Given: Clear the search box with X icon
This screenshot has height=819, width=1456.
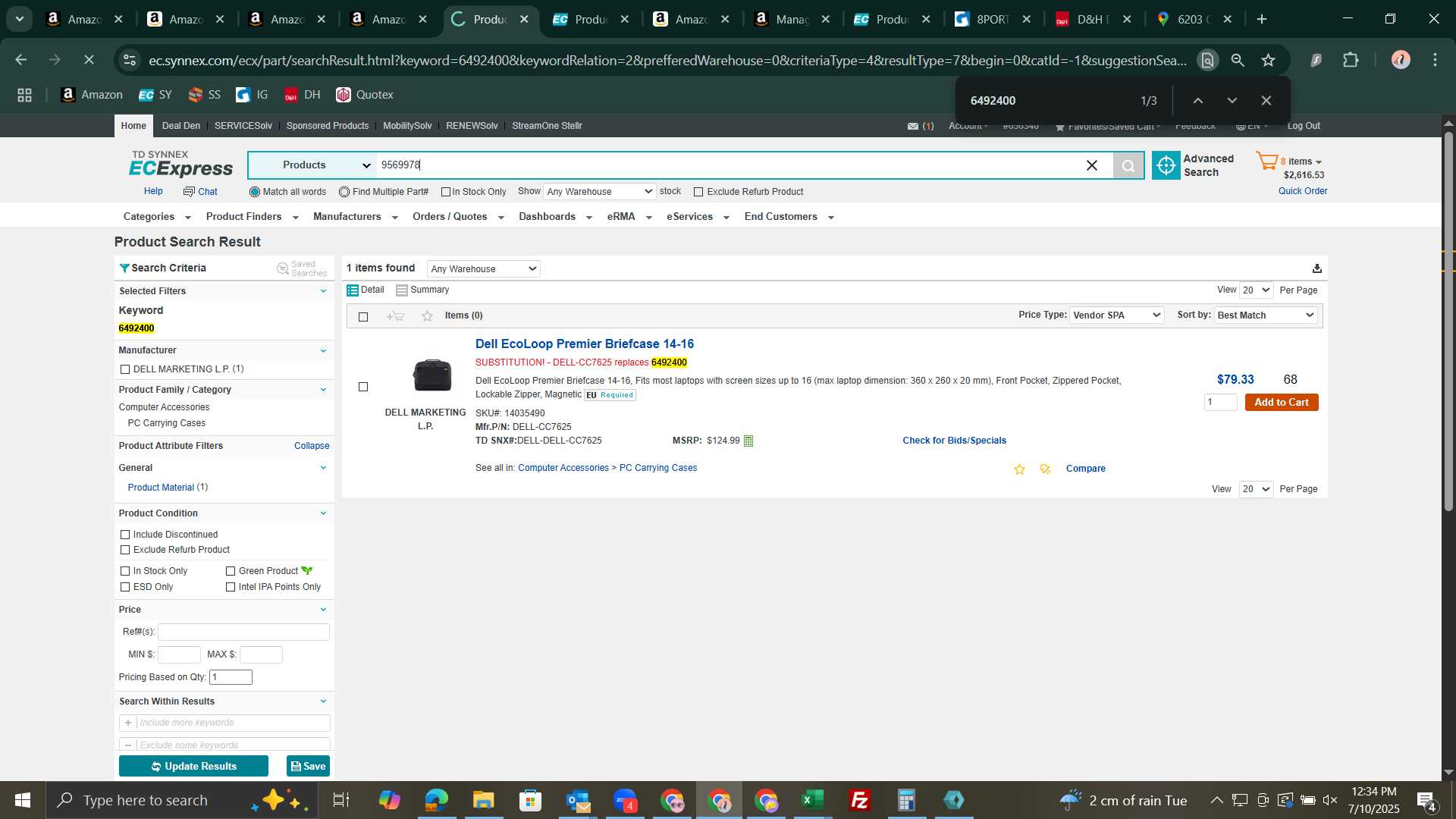Looking at the screenshot, I should click(x=1091, y=165).
